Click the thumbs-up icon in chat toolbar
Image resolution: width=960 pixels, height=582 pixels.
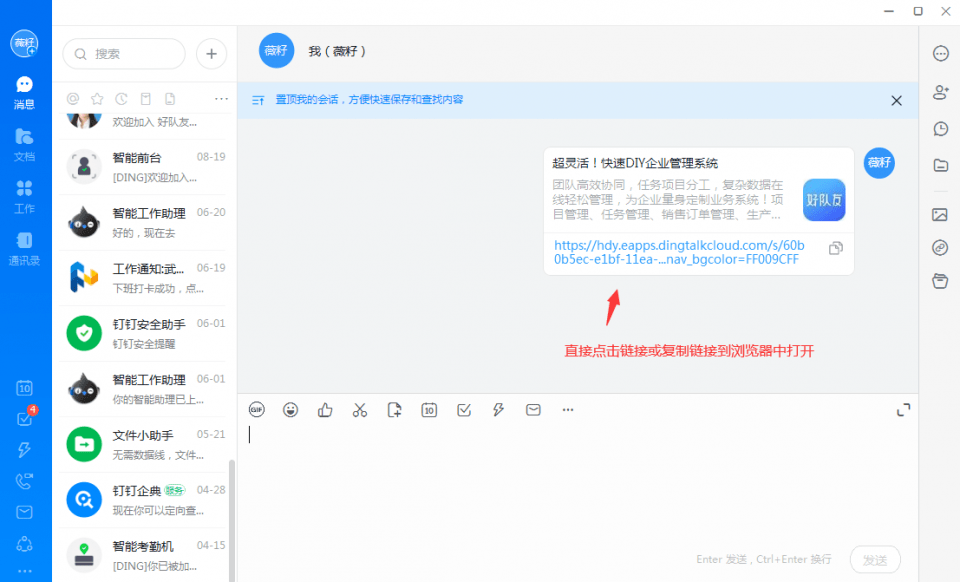[325, 410]
